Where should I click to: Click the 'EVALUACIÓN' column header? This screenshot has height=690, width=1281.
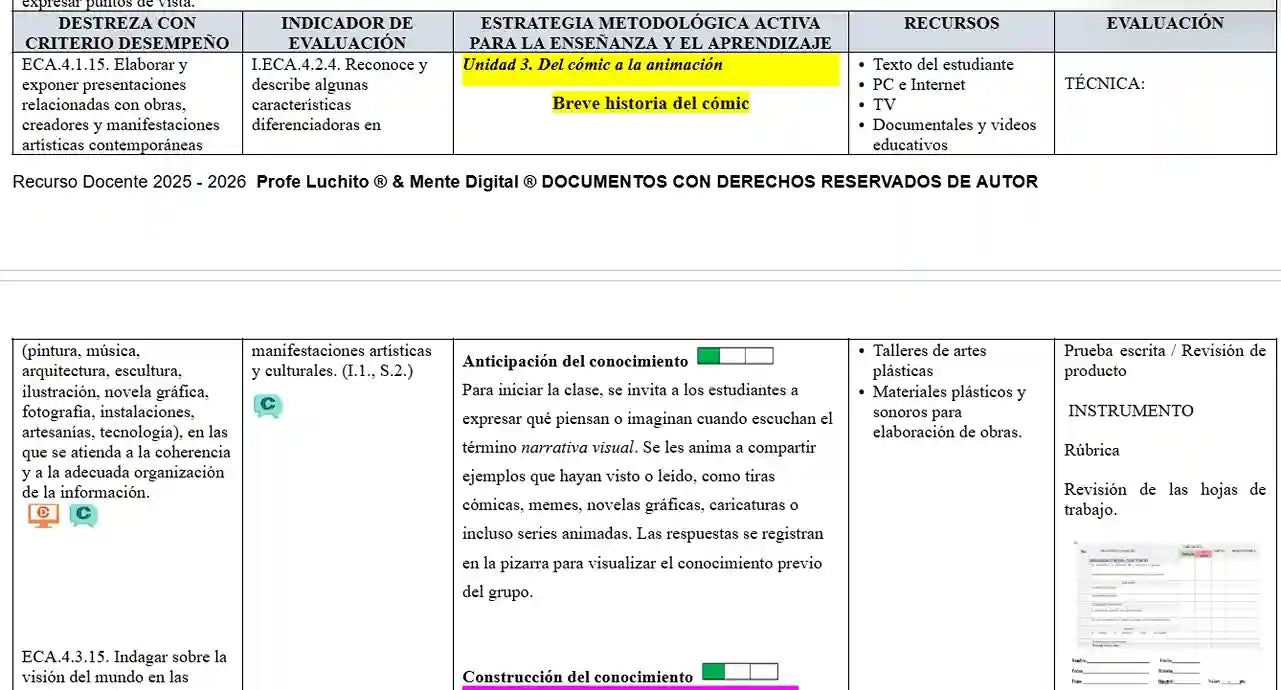[x=1164, y=23]
